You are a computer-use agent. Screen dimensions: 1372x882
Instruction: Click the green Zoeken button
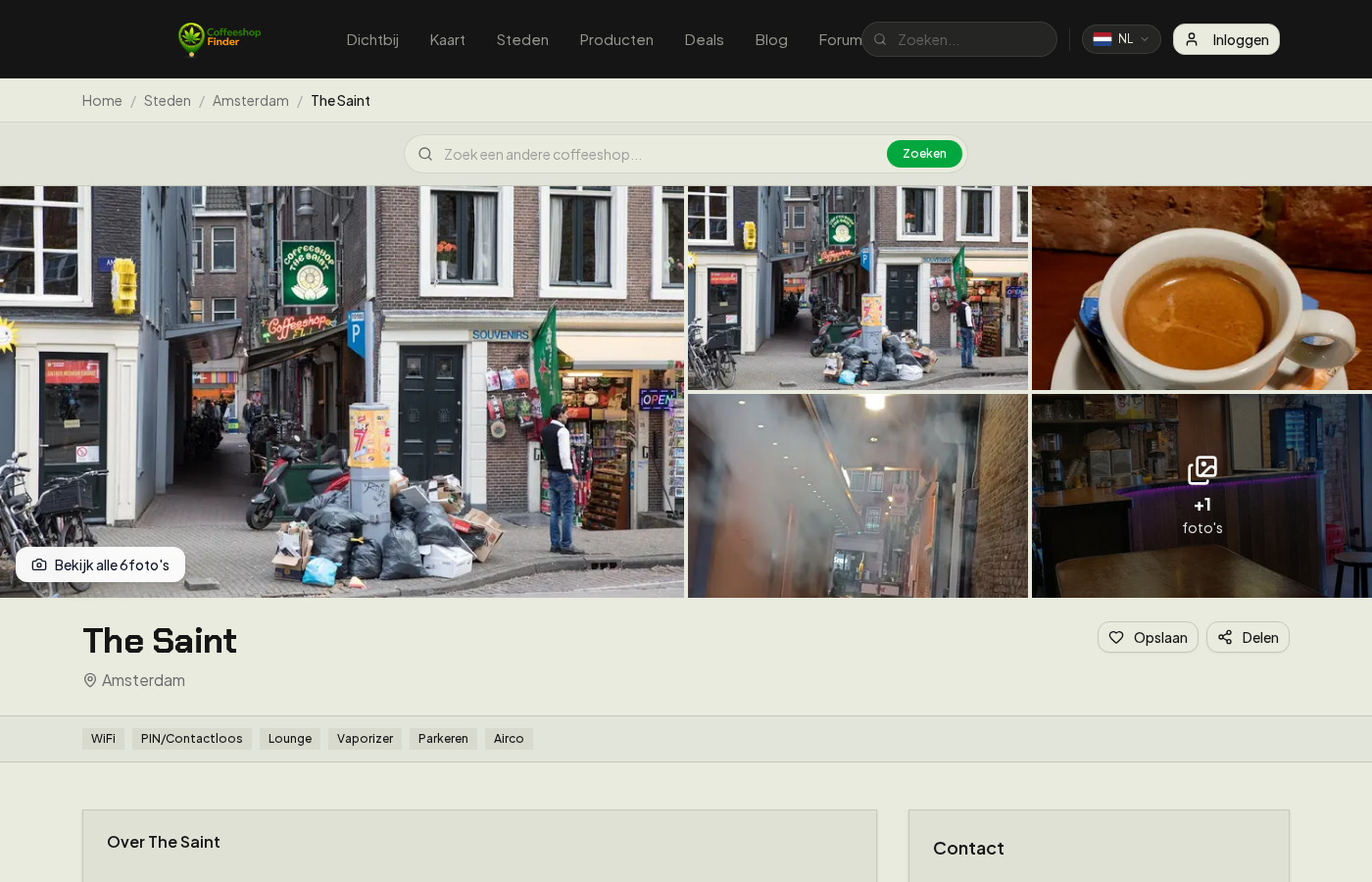pos(924,154)
